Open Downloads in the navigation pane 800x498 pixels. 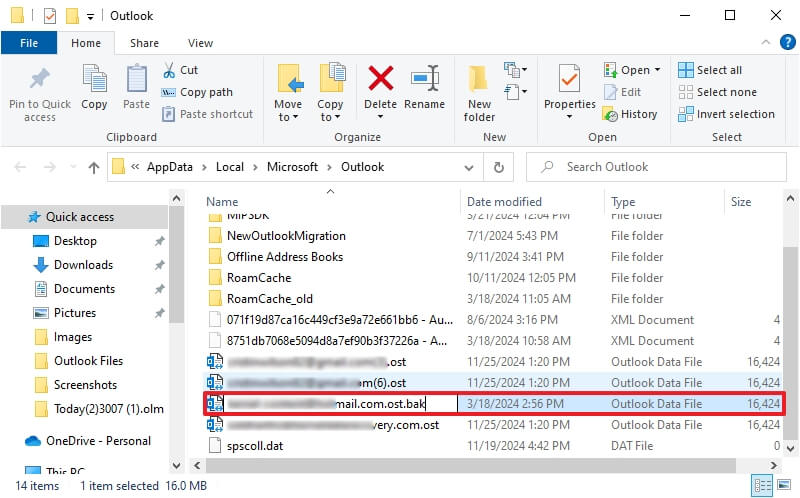pyautogui.click(x=83, y=265)
